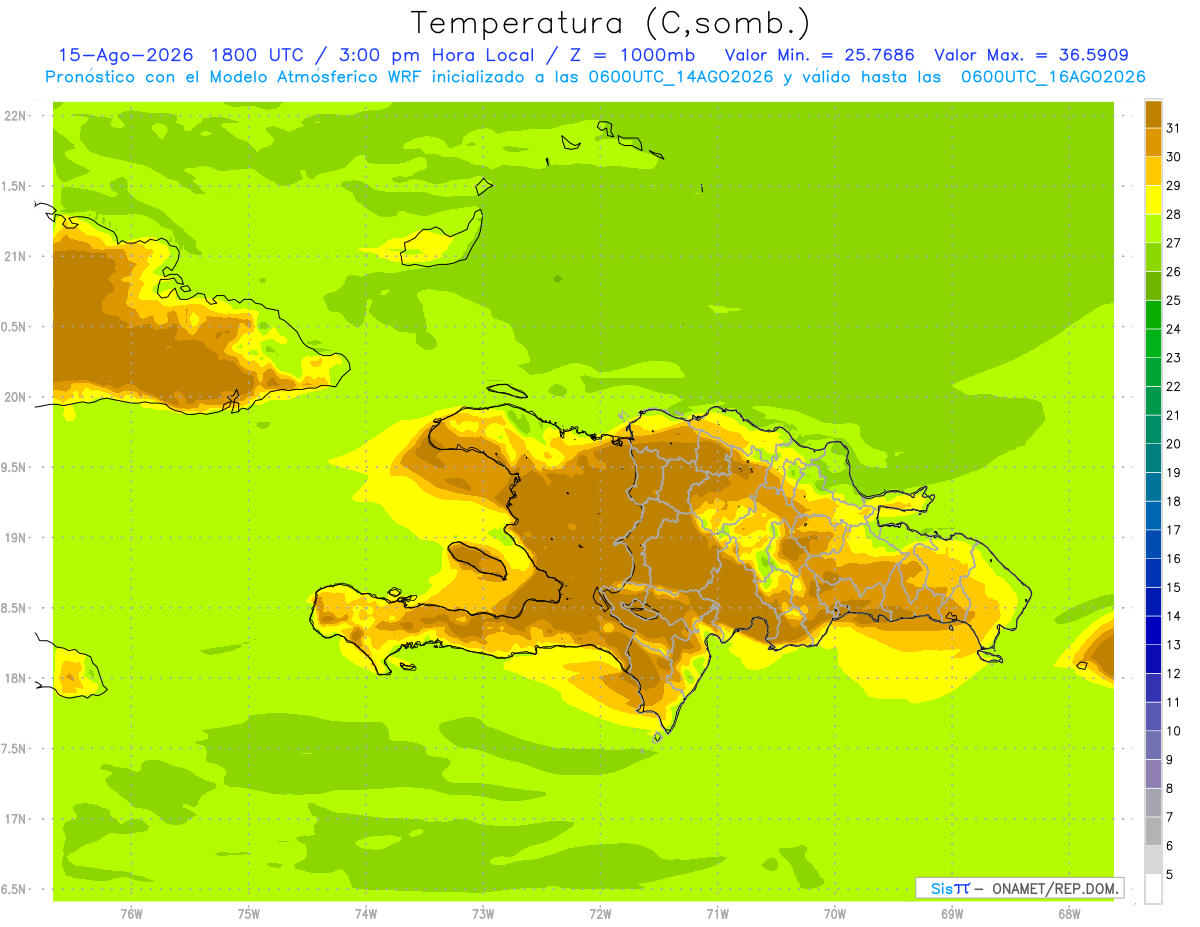Click the "20N" latitude label
1200x927 pixels.
(x=14, y=397)
